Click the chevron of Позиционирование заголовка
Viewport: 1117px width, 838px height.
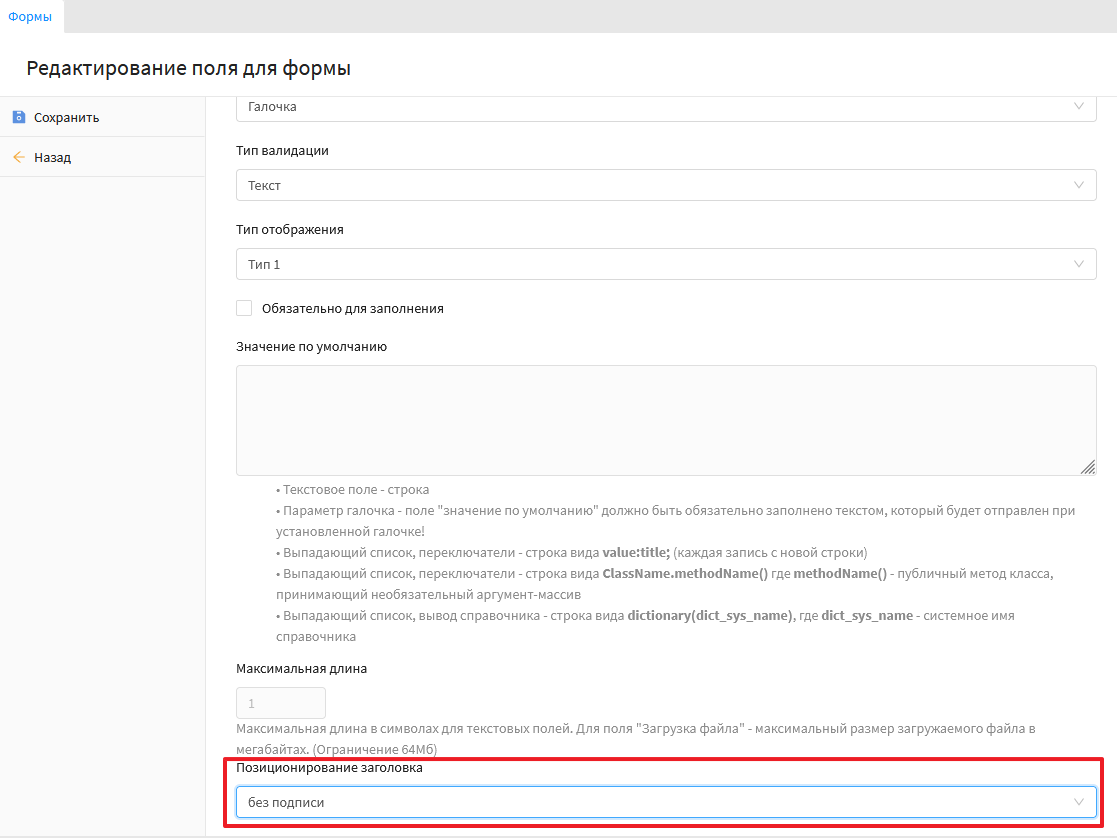click(1078, 802)
